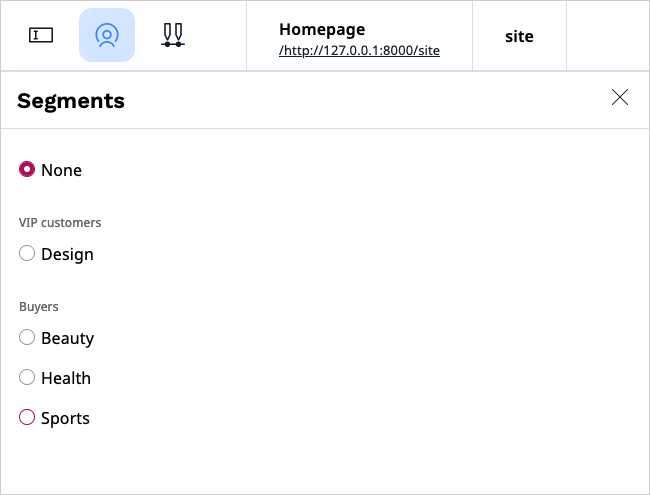
Task: Open the site column cell
Action: click(519, 36)
